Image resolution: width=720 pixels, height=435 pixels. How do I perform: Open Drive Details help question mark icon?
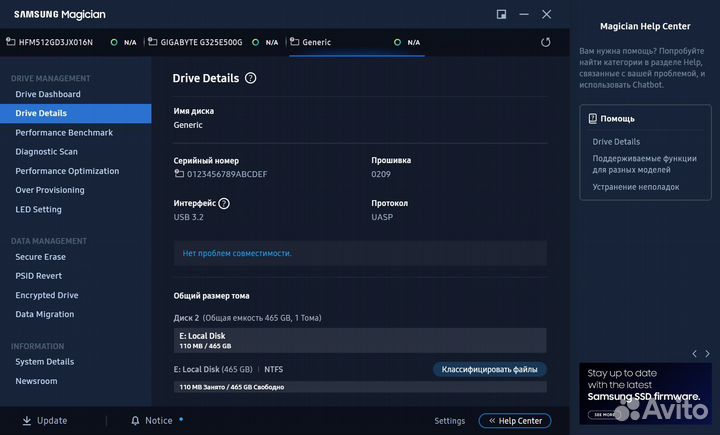pyautogui.click(x=250, y=78)
